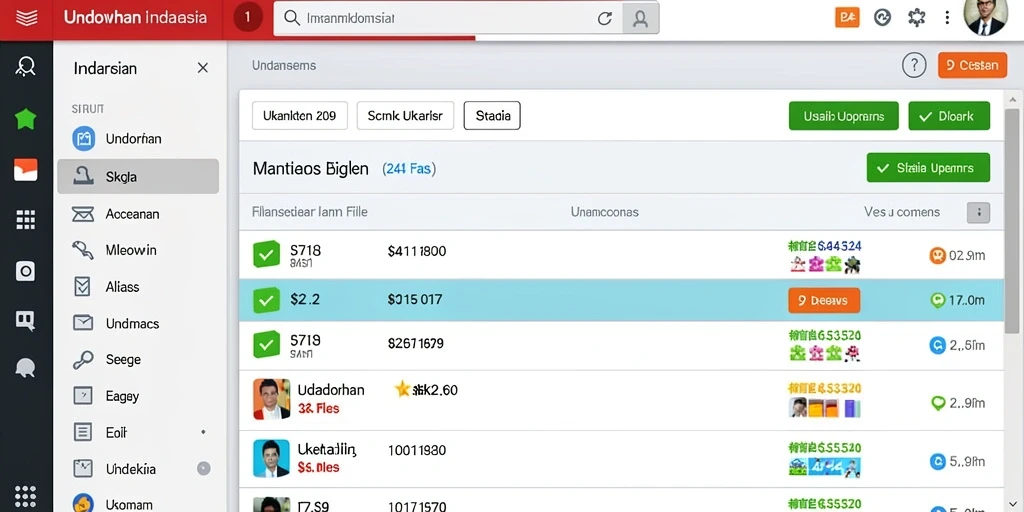Open the red inbox icon in dark rail
The image size is (1024, 512).
click(25, 170)
